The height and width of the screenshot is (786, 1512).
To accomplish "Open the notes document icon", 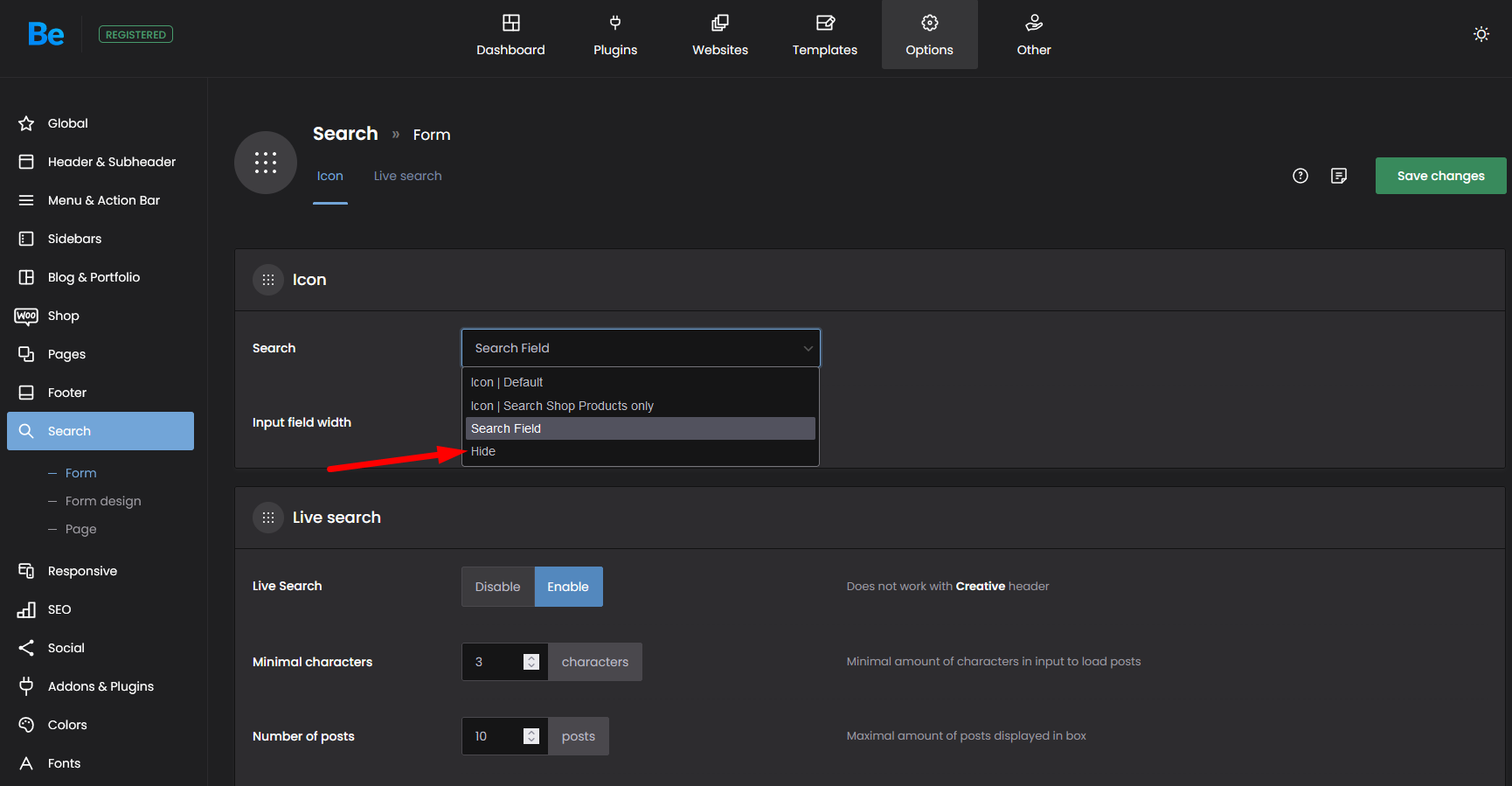I will pos(1339,176).
